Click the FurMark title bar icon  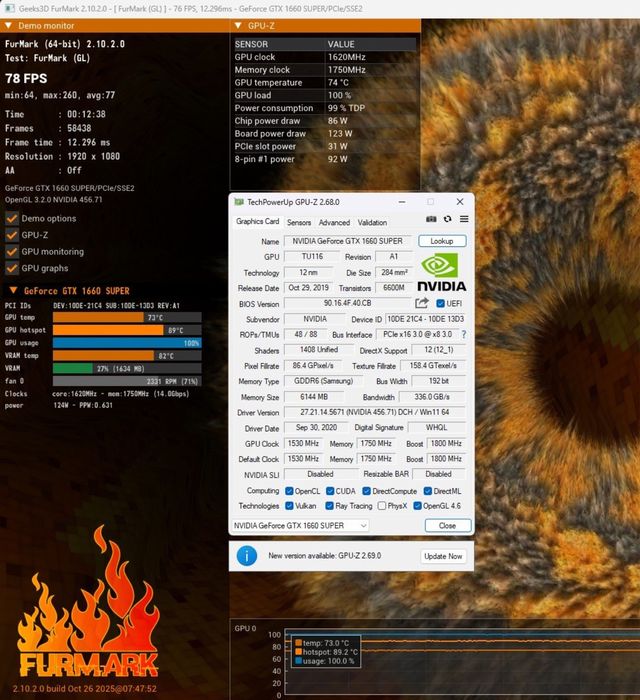click(x=10, y=8)
